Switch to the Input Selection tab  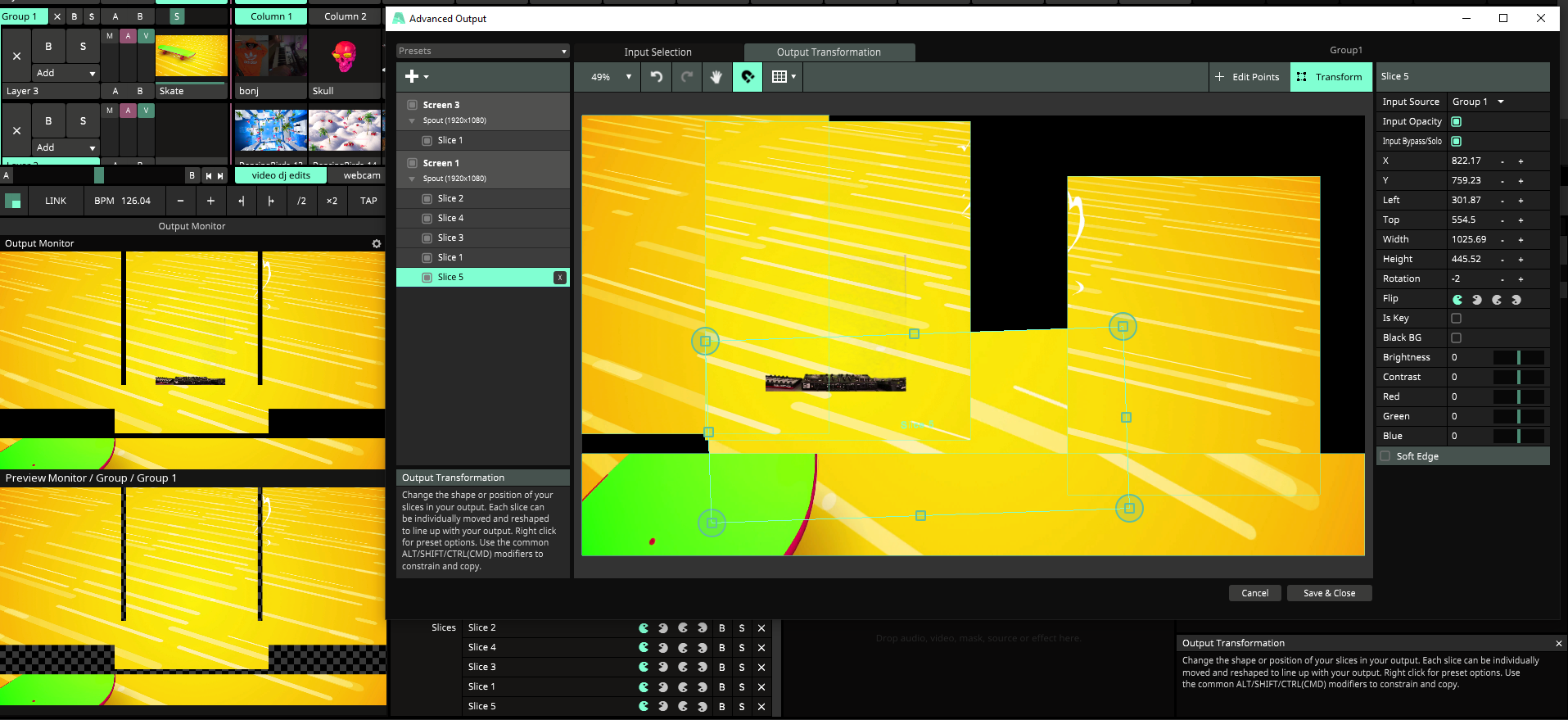click(657, 52)
